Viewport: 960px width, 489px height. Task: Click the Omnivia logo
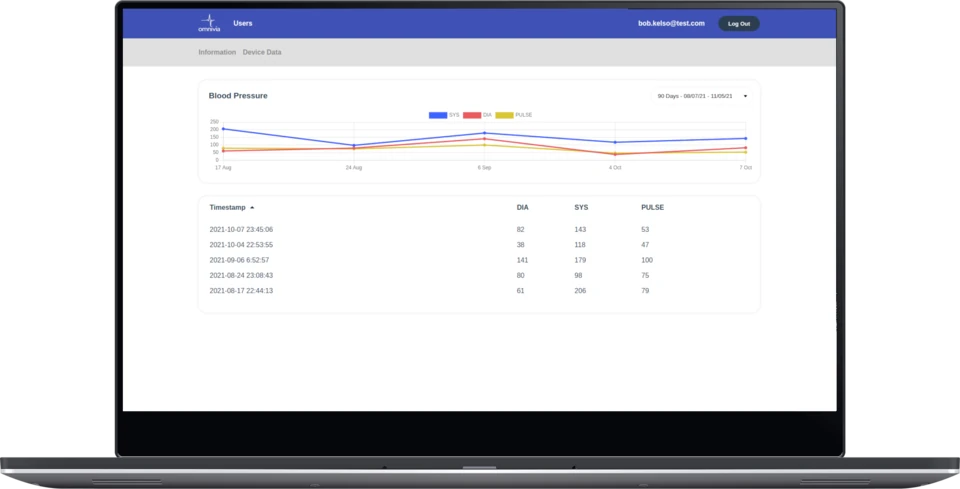(x=209, y=23)
